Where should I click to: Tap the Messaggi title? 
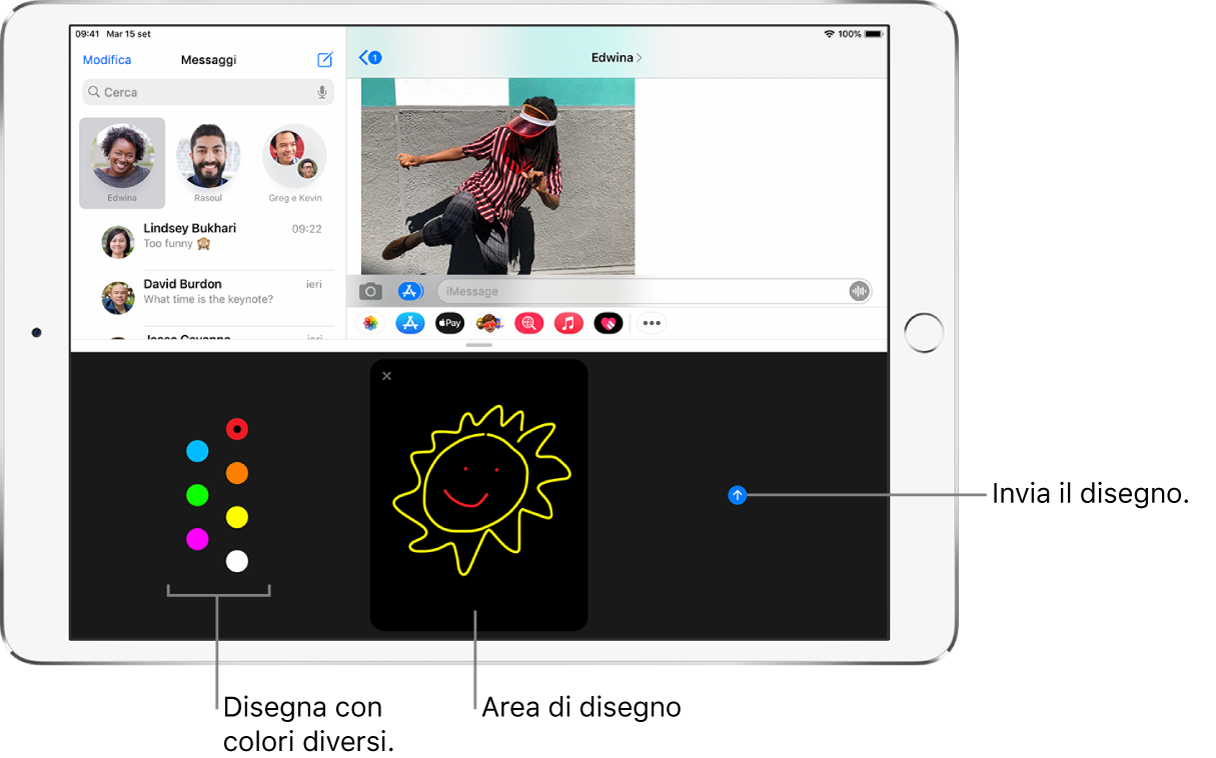tap(209, 60)
